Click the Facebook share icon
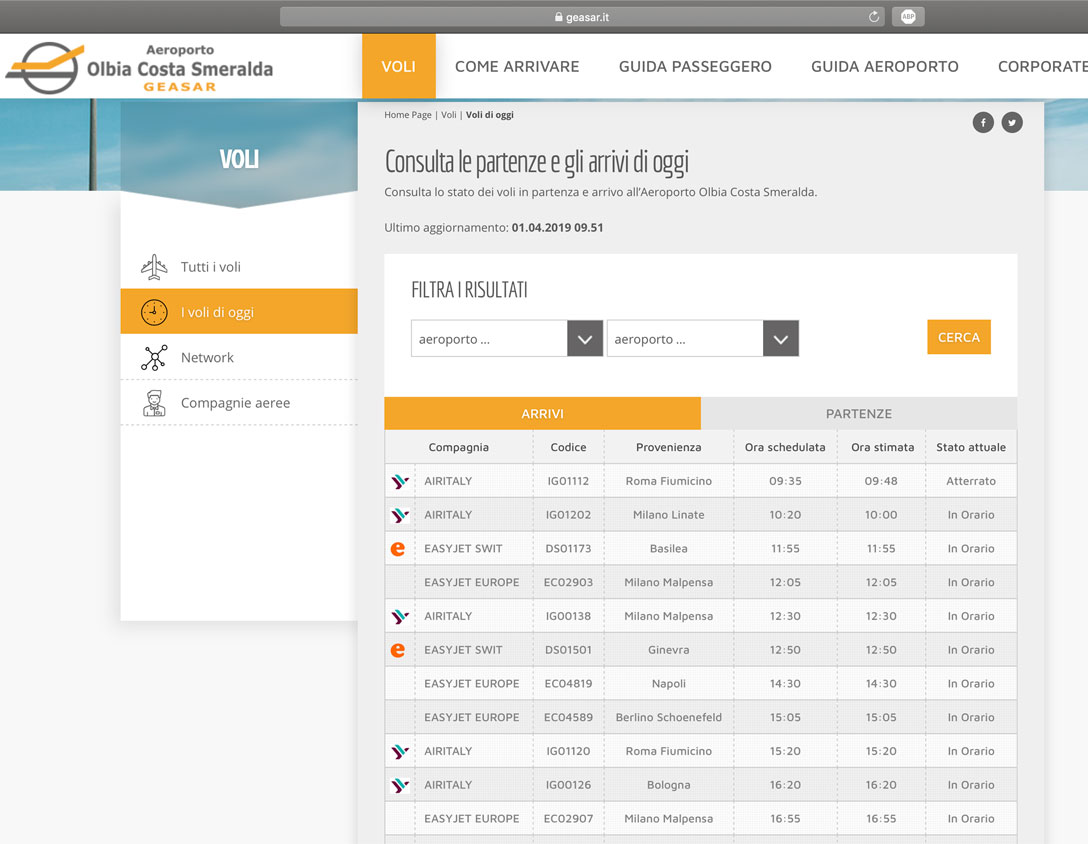 (x=983, y=123)
